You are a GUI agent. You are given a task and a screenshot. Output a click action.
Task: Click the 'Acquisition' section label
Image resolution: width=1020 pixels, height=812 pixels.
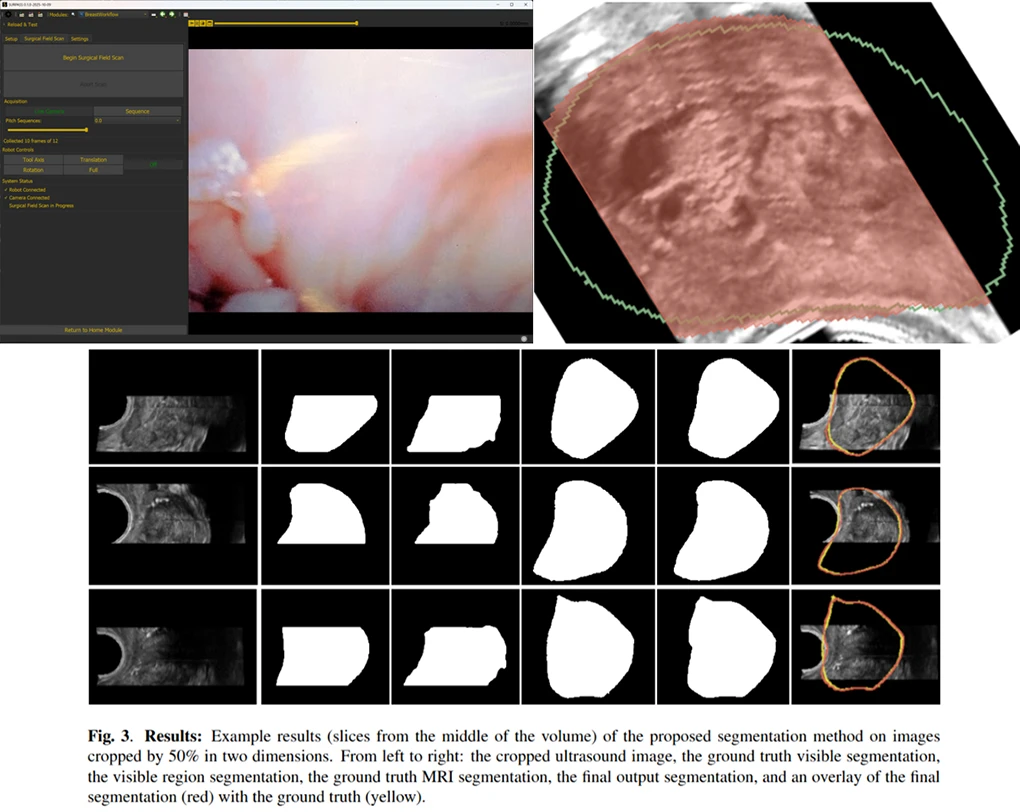point(16,102)
